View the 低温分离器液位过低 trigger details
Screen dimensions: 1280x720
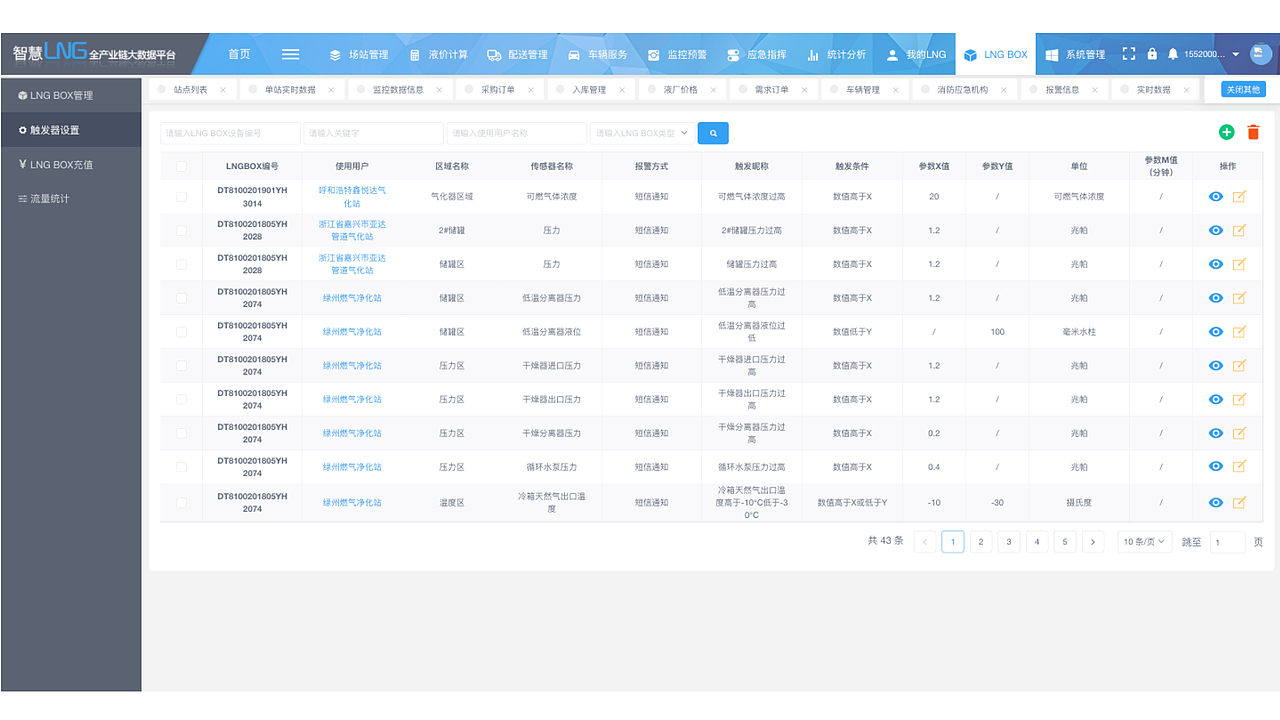1216,332
